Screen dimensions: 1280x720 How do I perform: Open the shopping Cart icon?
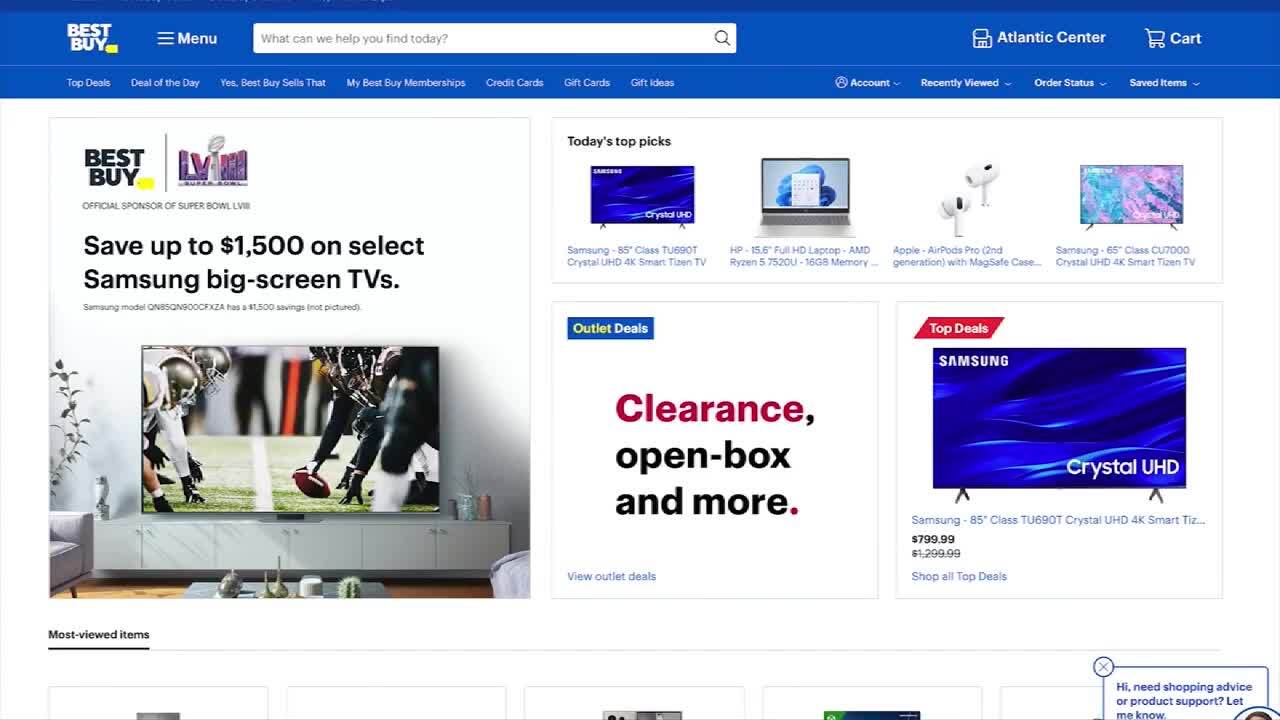click(1155, 38)
